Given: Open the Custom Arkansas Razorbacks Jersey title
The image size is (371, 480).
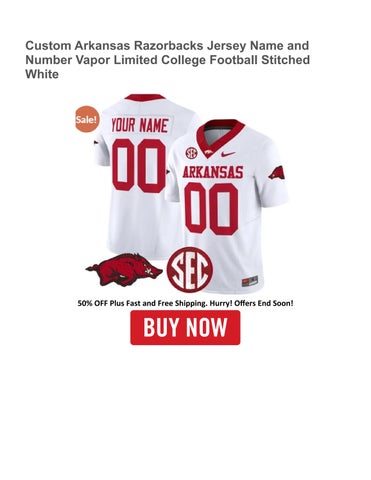Looking at the screenshot, I should 167,60.
